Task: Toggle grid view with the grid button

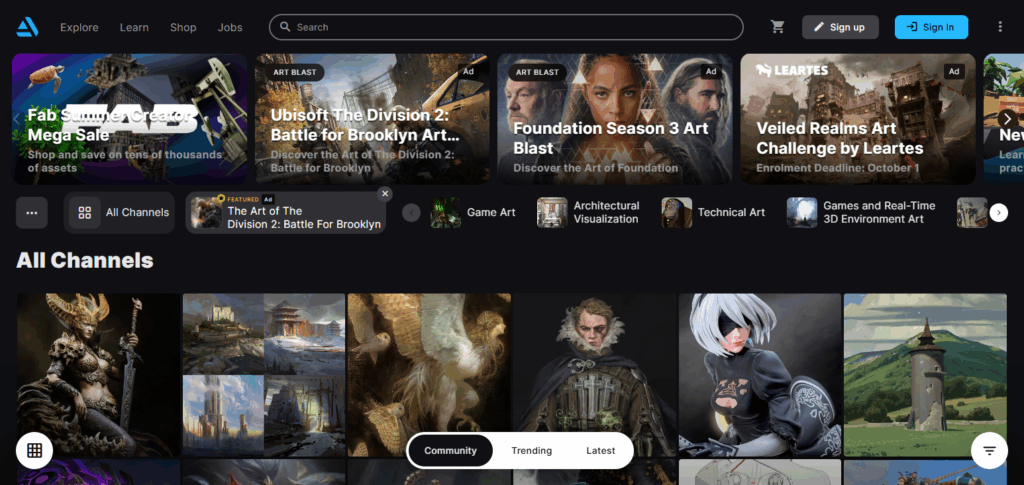Action: [35, 450]
